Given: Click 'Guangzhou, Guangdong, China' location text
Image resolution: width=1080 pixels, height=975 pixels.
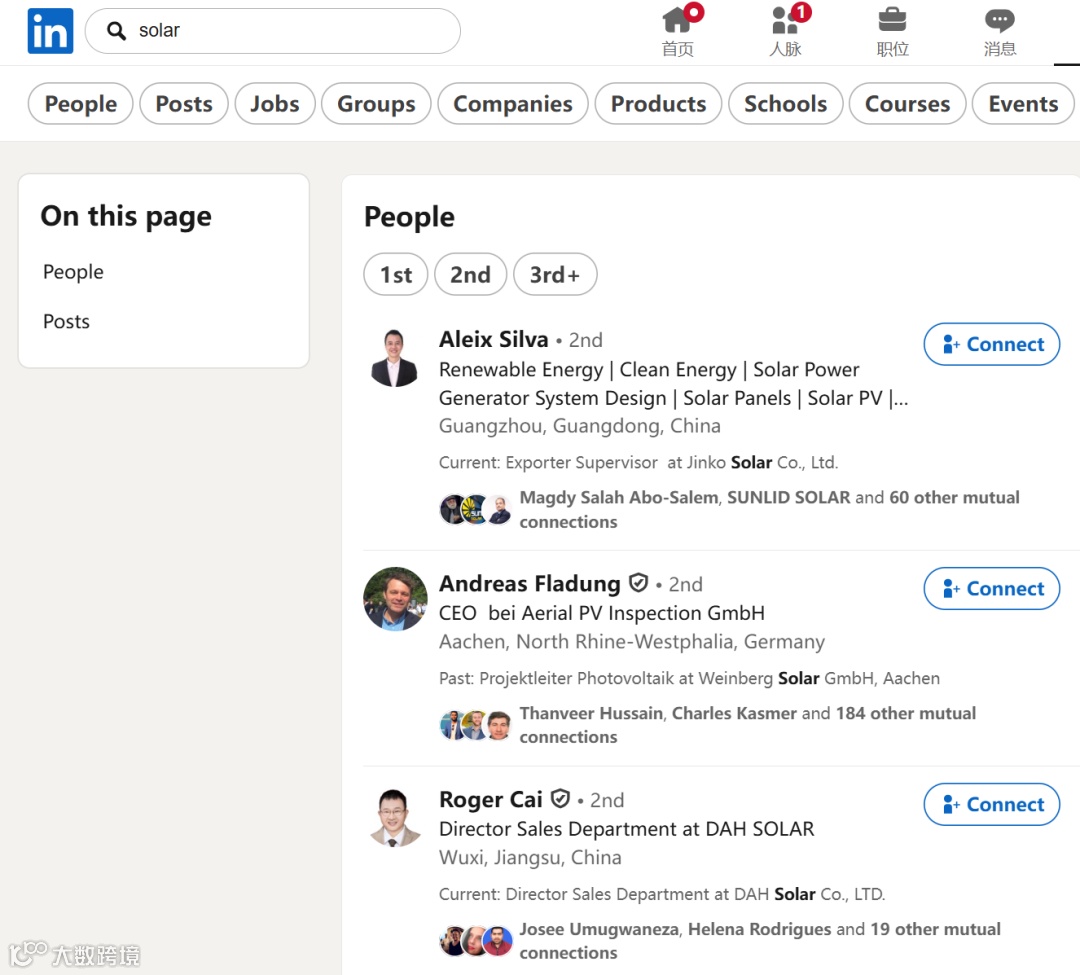Looking at the screenshot, I should (580, 426).
